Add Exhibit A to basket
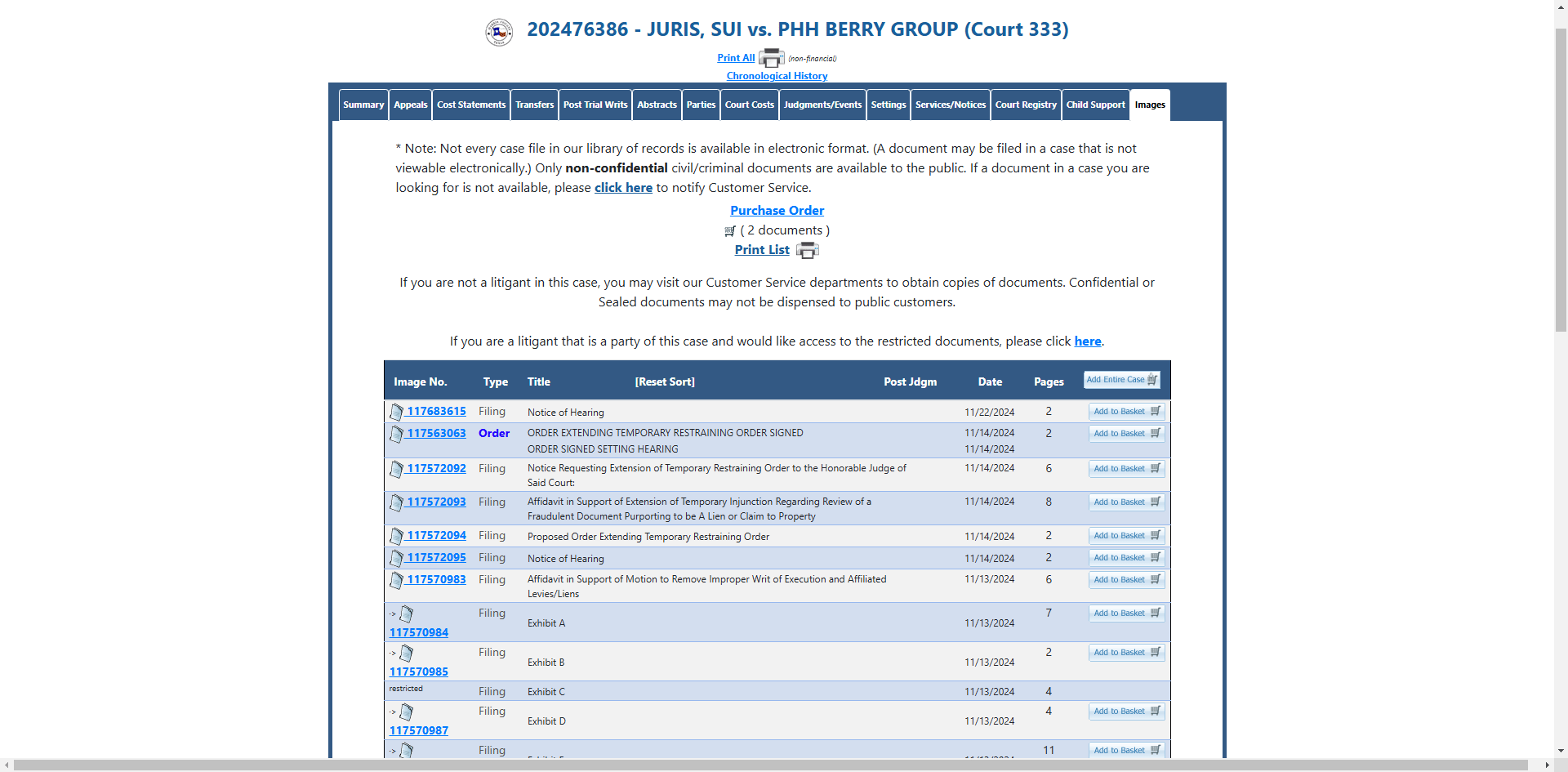Viewport: 1568px width, 772px height. click(1127, 614)
